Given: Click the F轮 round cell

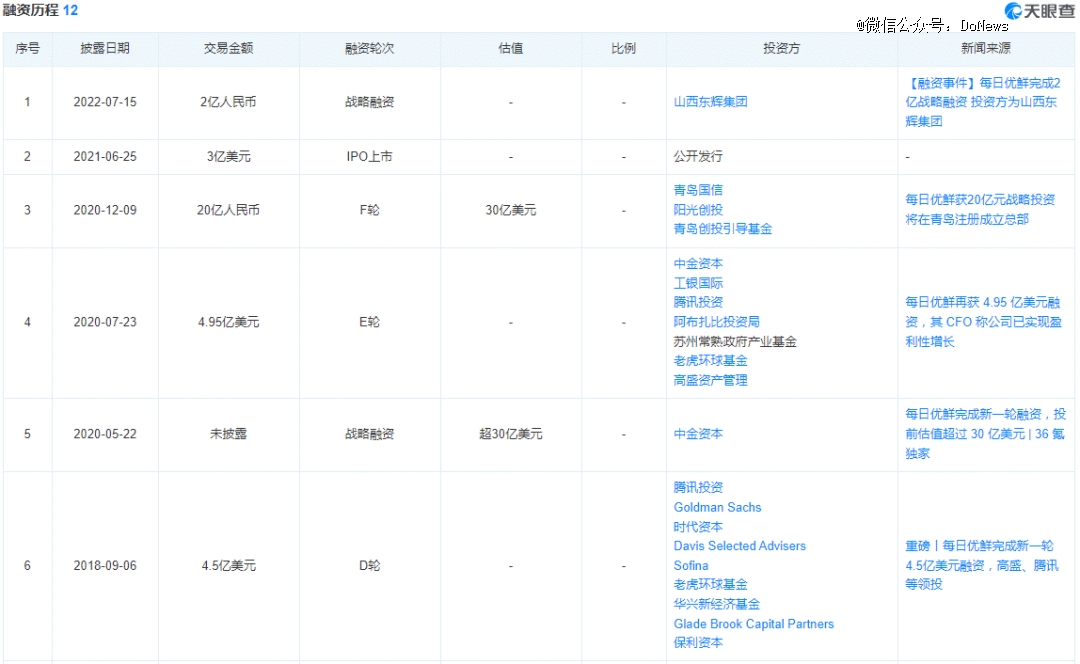Looking at the screenshot, I should coord(369,210).
